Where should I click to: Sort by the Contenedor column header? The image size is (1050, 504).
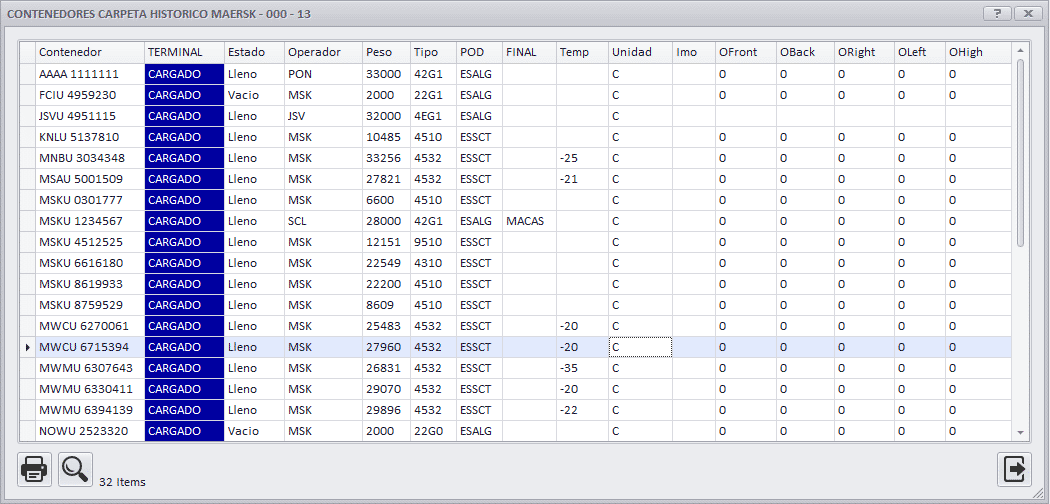[90, 52]
